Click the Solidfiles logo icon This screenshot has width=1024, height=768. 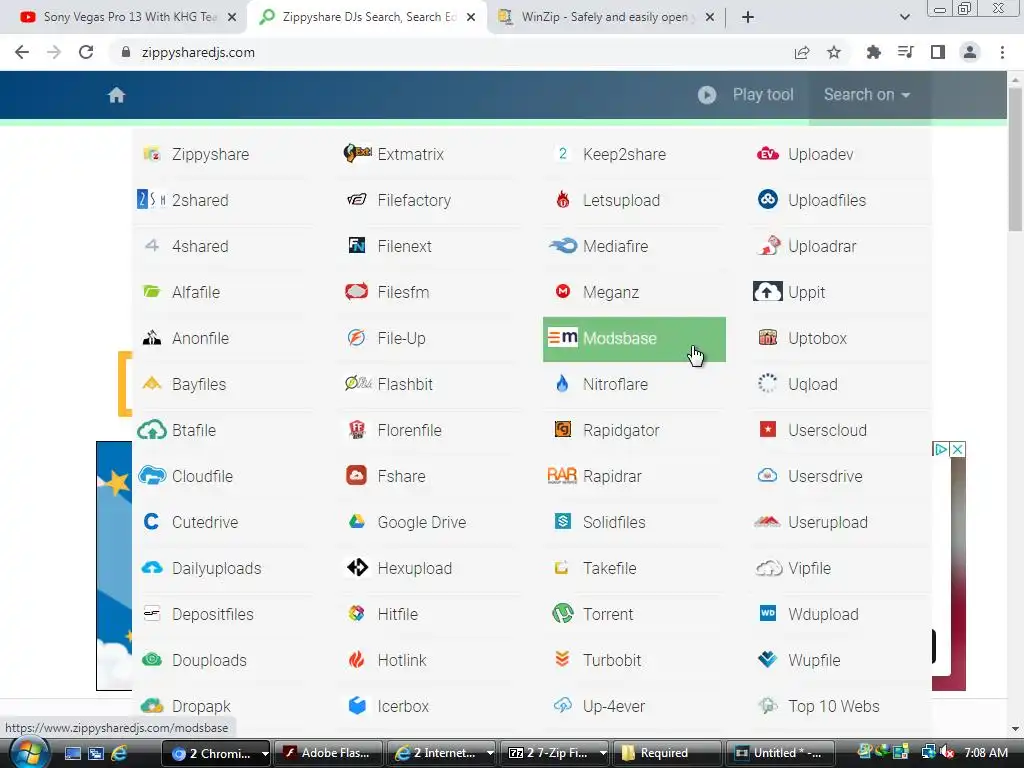[x=562, y=521]
